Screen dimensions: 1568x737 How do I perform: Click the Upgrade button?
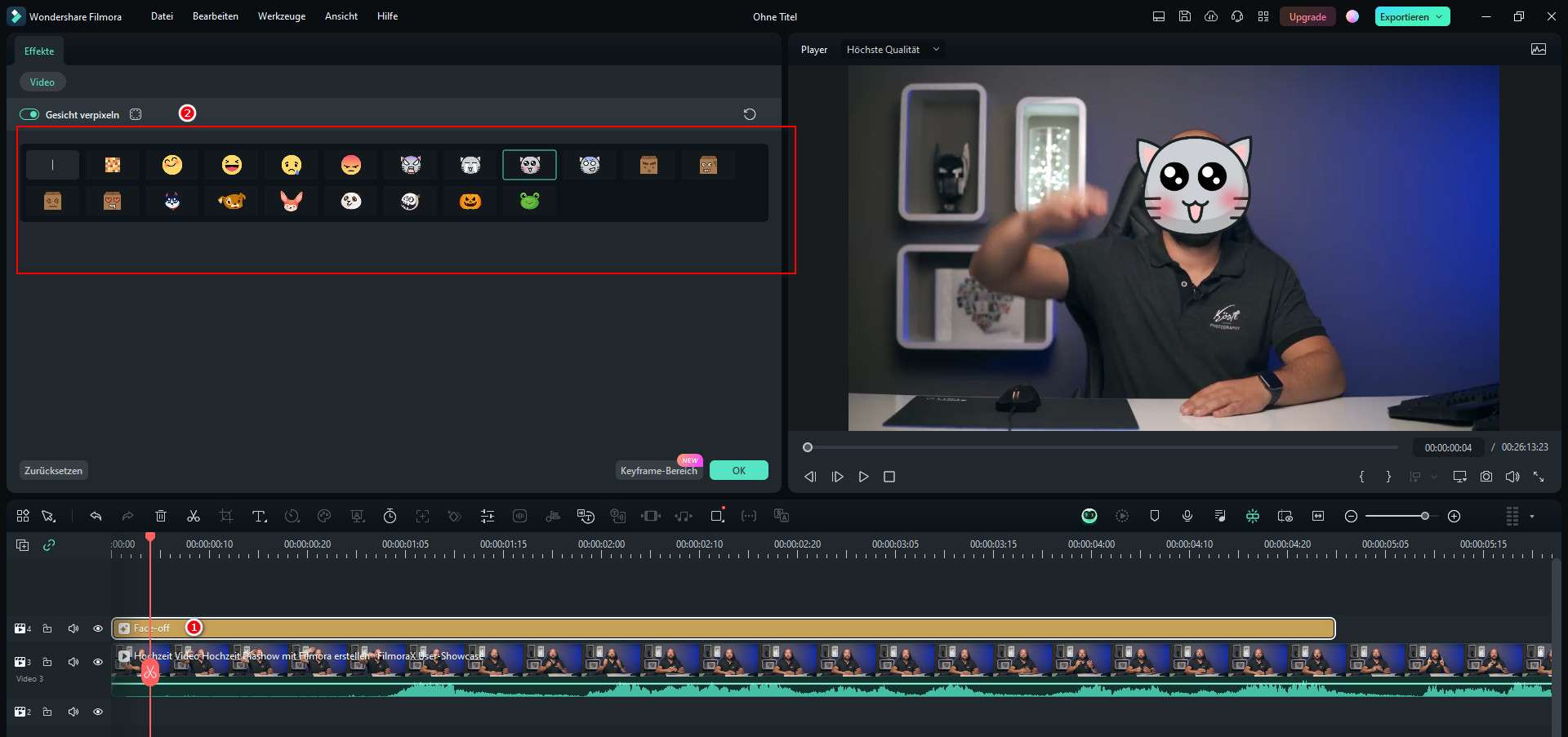(1307, 16)
